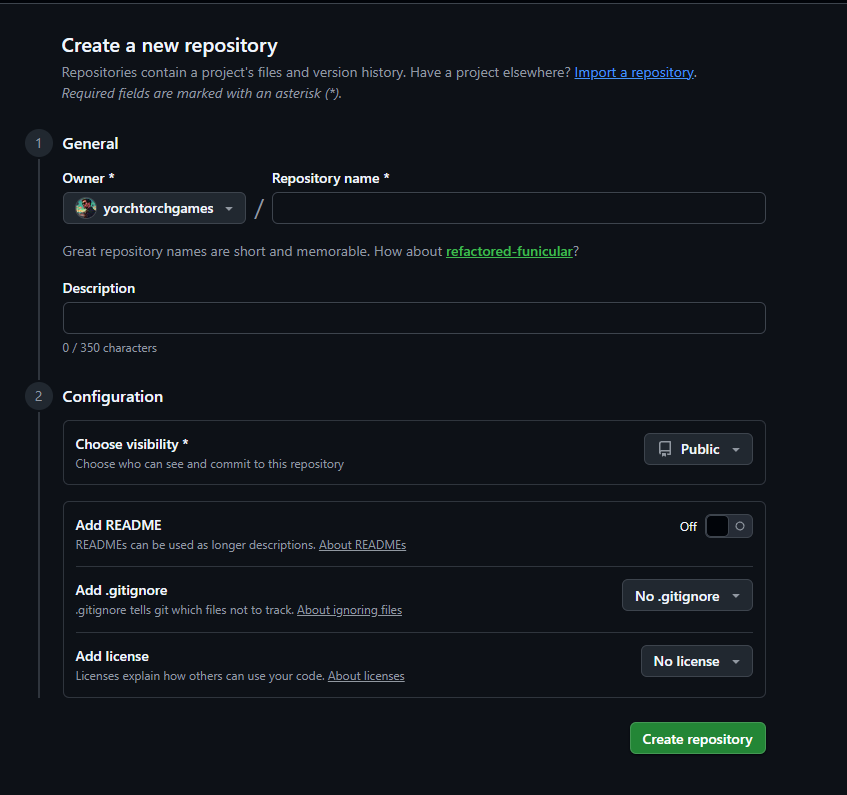Use the refactored-funicular name suggestion
Screen dimensions: 847x795
click(509, 251)
